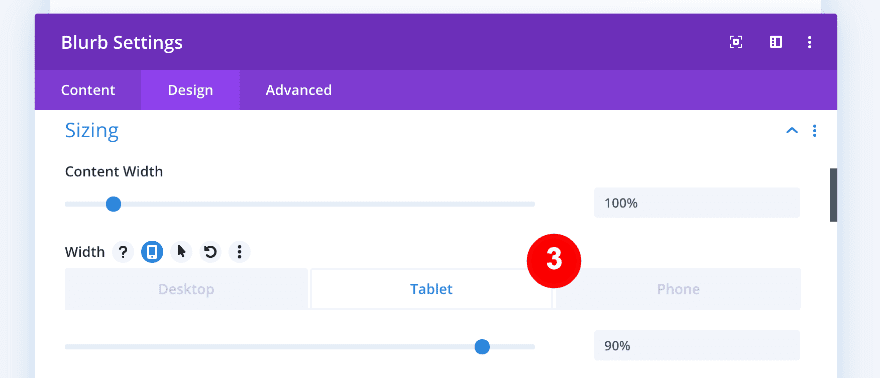Select the Tablet device view for Width
880x378 pixels.
point(431,289)
